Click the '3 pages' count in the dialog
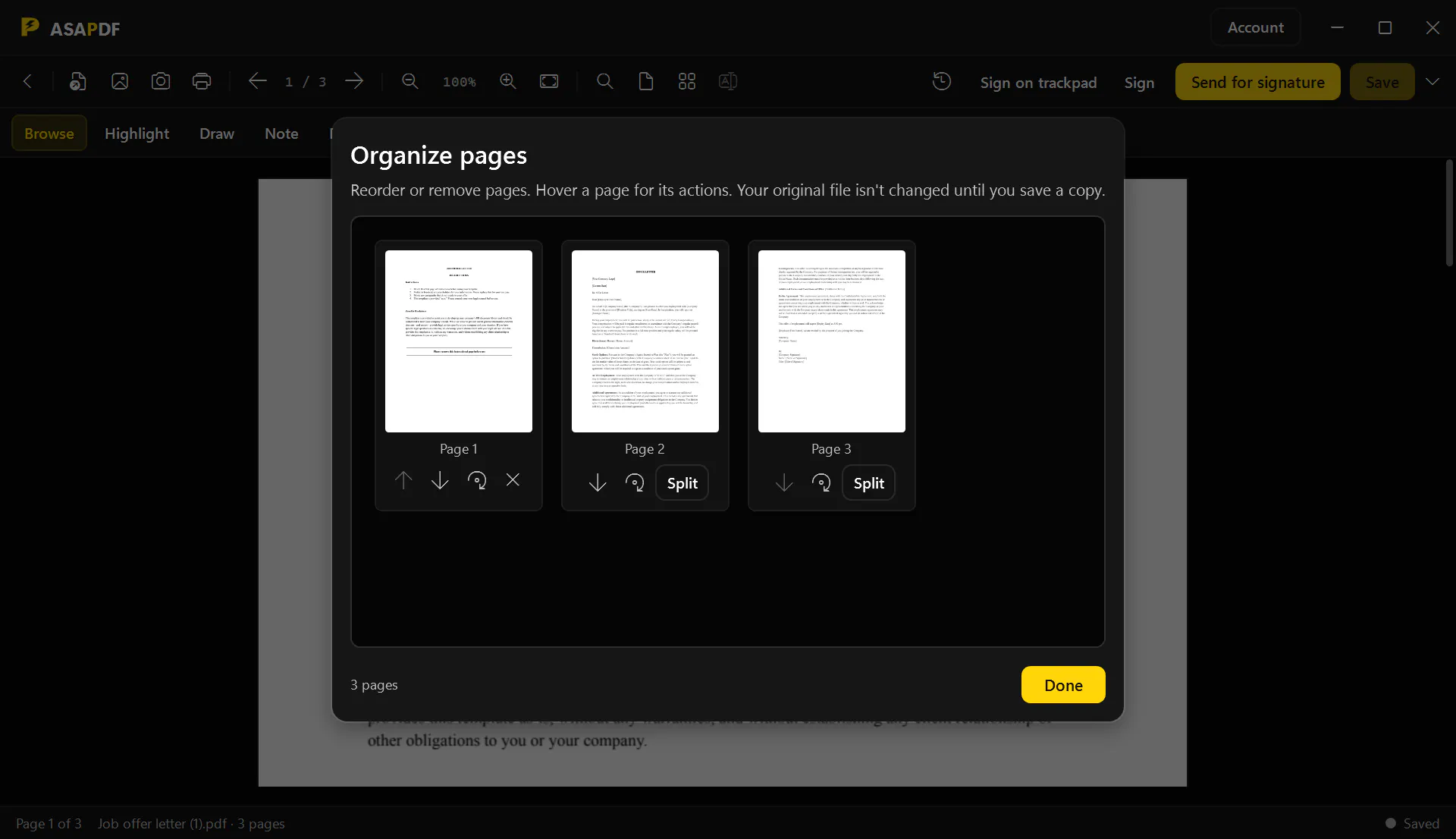This screenshot has width=1456, height=839. coord(374,685)
